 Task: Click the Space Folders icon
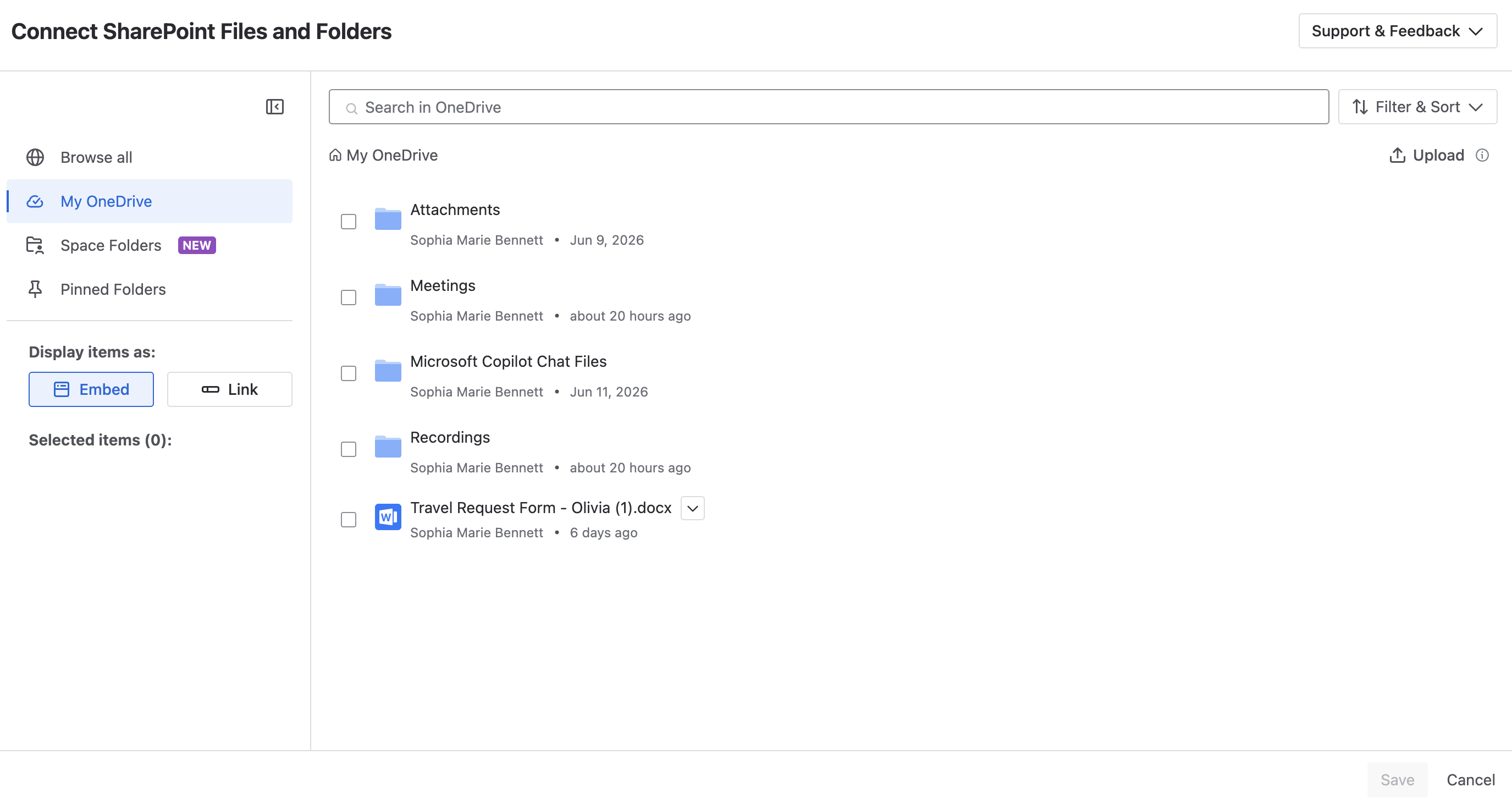(x=35, y=245)
